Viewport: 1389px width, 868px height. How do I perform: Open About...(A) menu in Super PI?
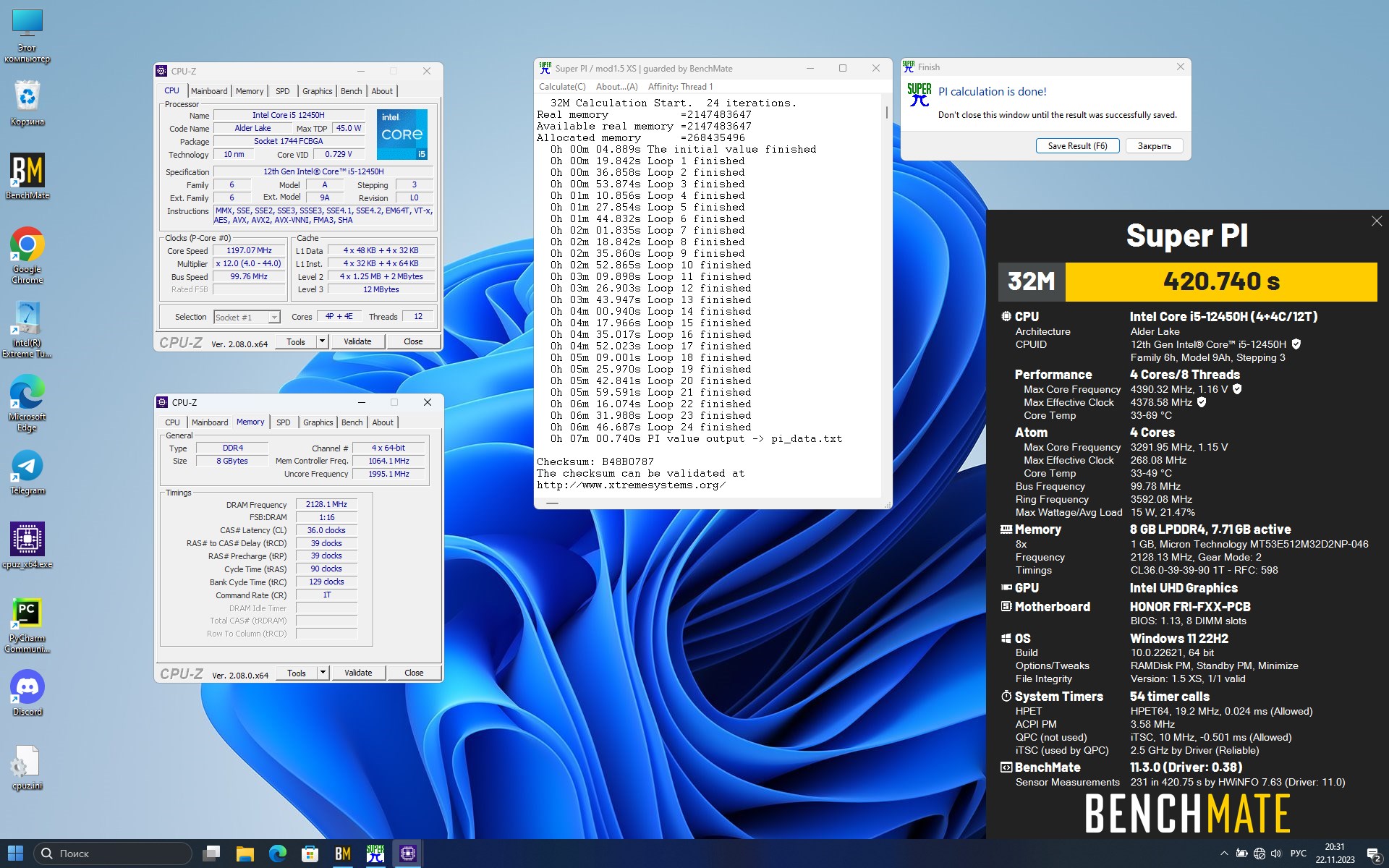[617, 87]
